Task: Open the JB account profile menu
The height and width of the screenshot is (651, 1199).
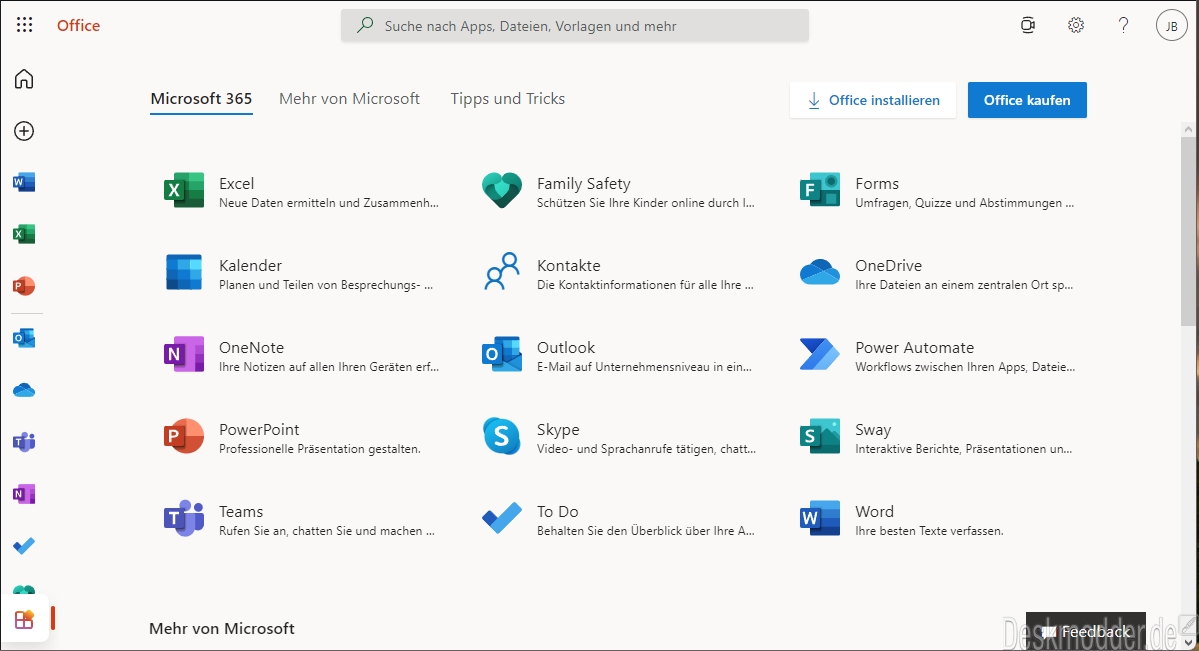Action: click(1171, 25)
